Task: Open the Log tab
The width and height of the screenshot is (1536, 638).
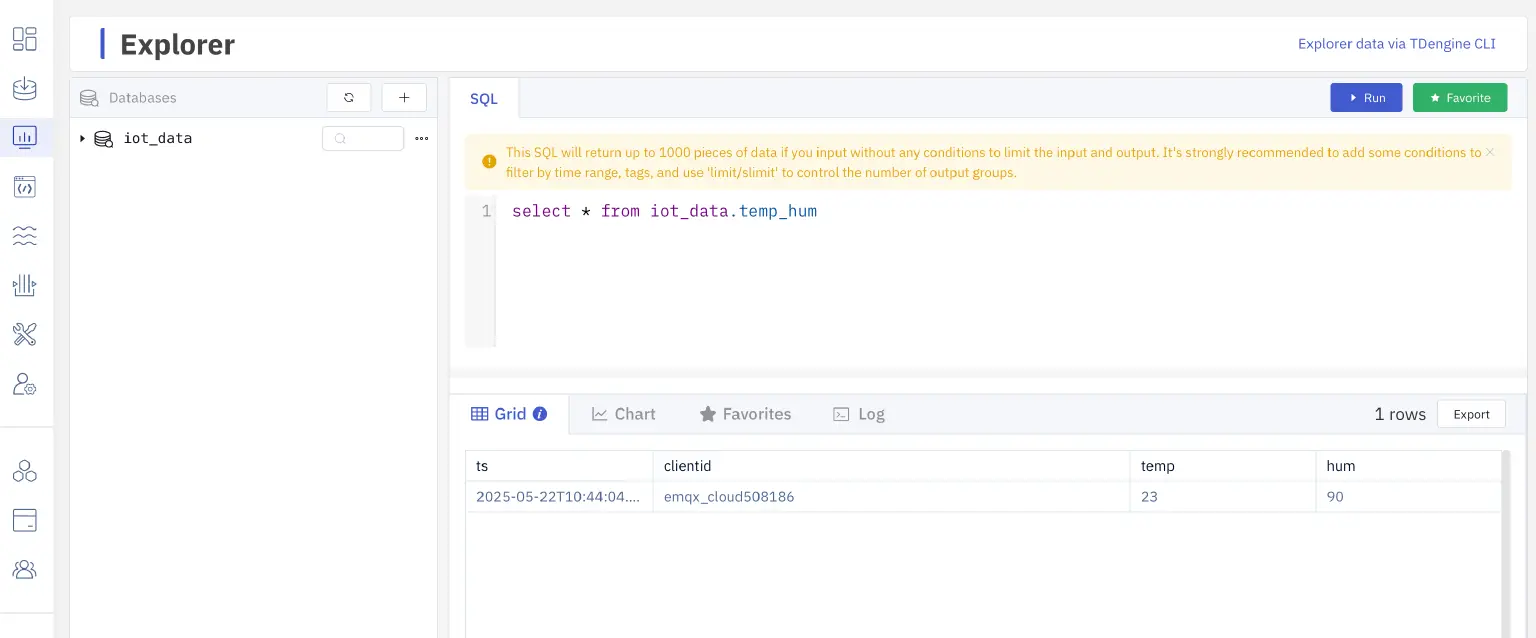Action: (859, 414)
